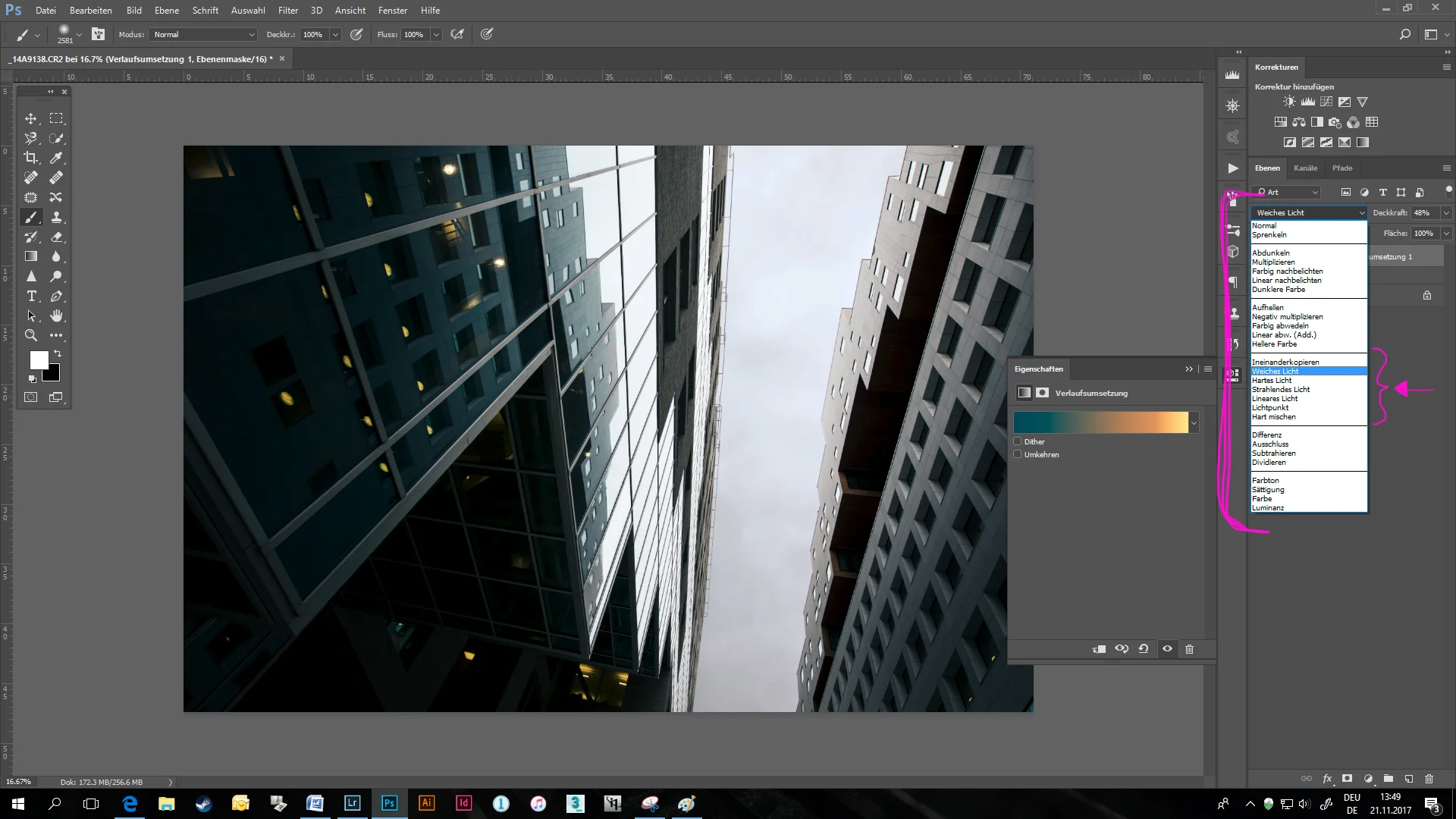Add Levels histogram adjustment in Korrekturen

tap(1308, 102)
